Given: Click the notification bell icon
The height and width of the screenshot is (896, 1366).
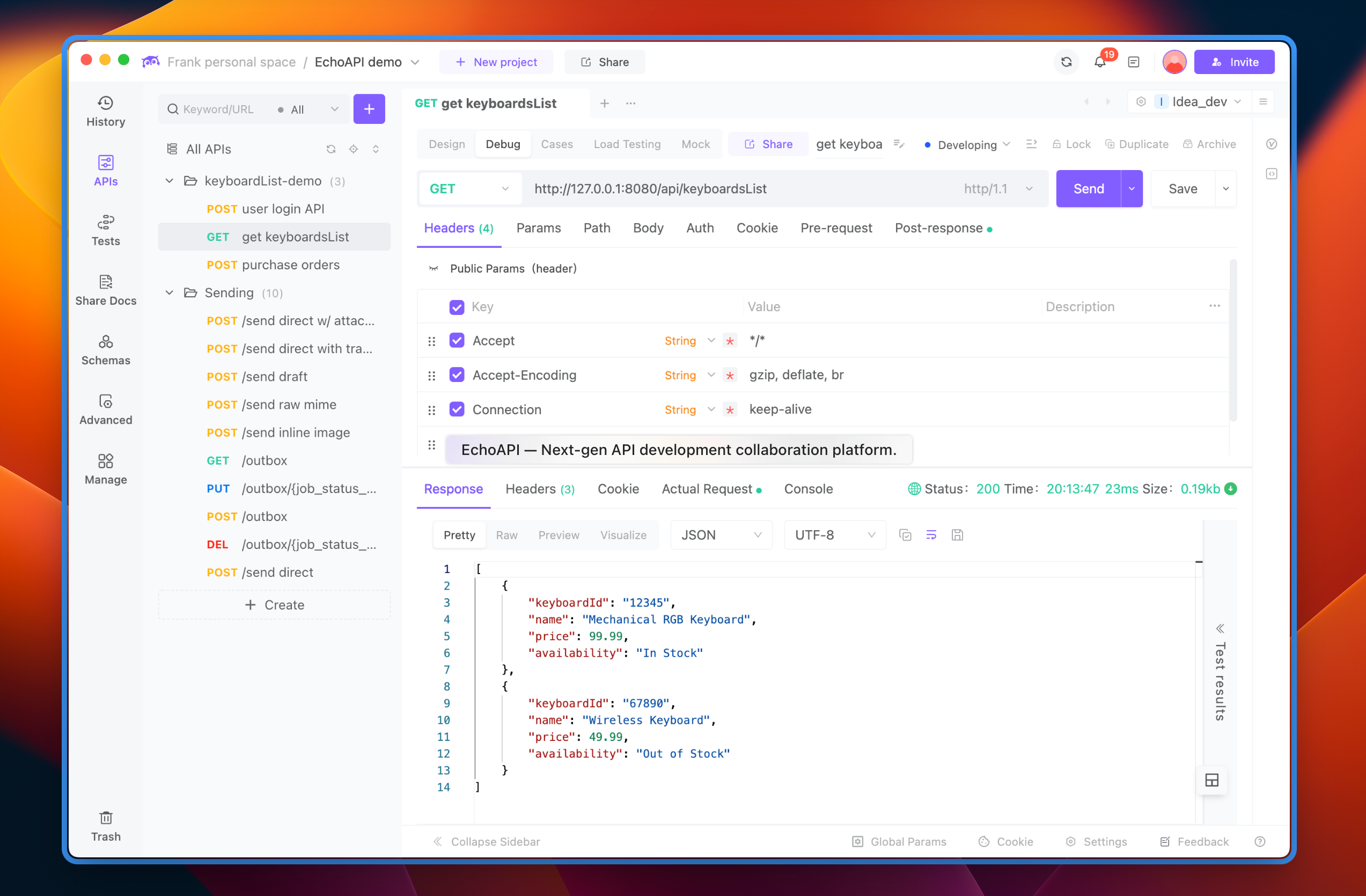Looking at the screenshot, I should tap(1100, 62).
